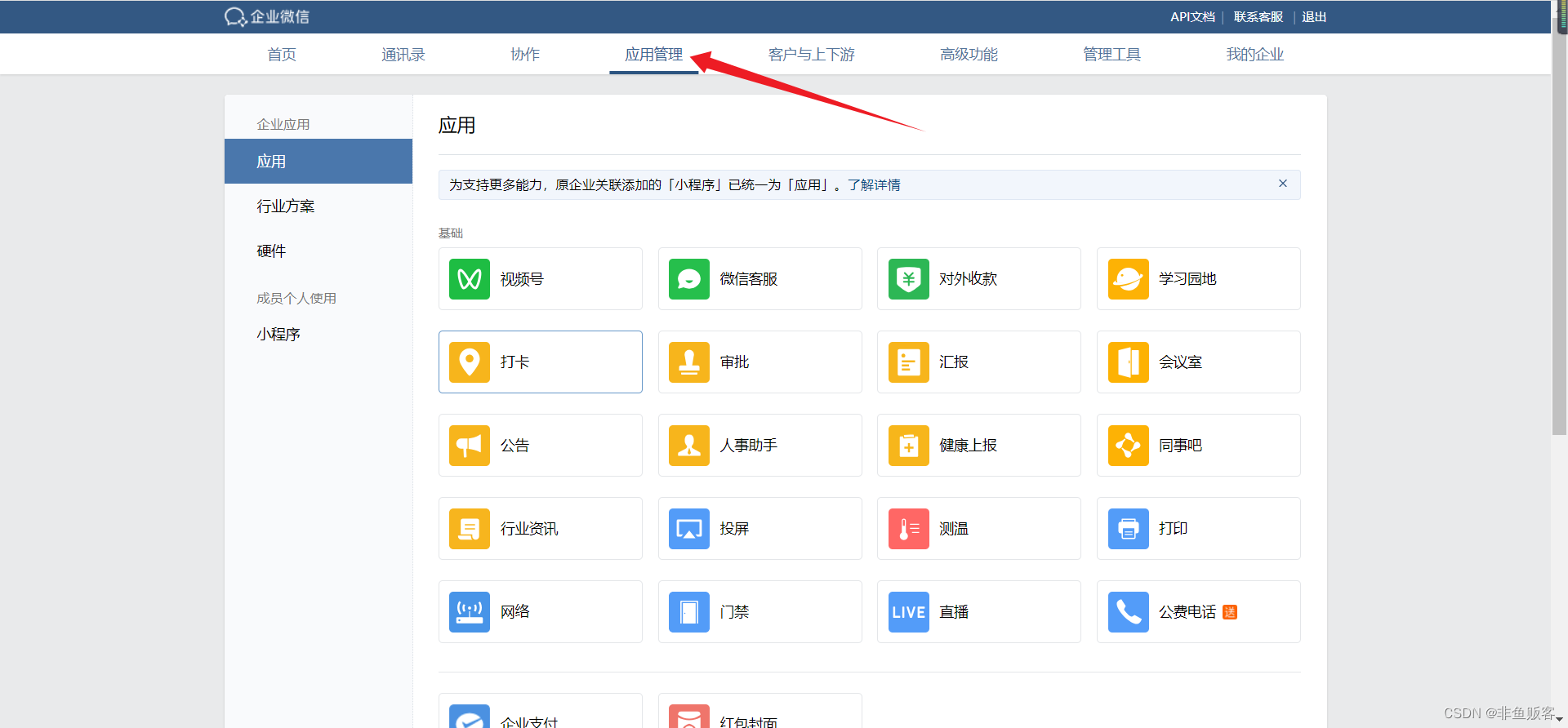Open the 门禁 door access icon
The height and width of the screenshot is (728, 1568).
[x=689, y=612]
